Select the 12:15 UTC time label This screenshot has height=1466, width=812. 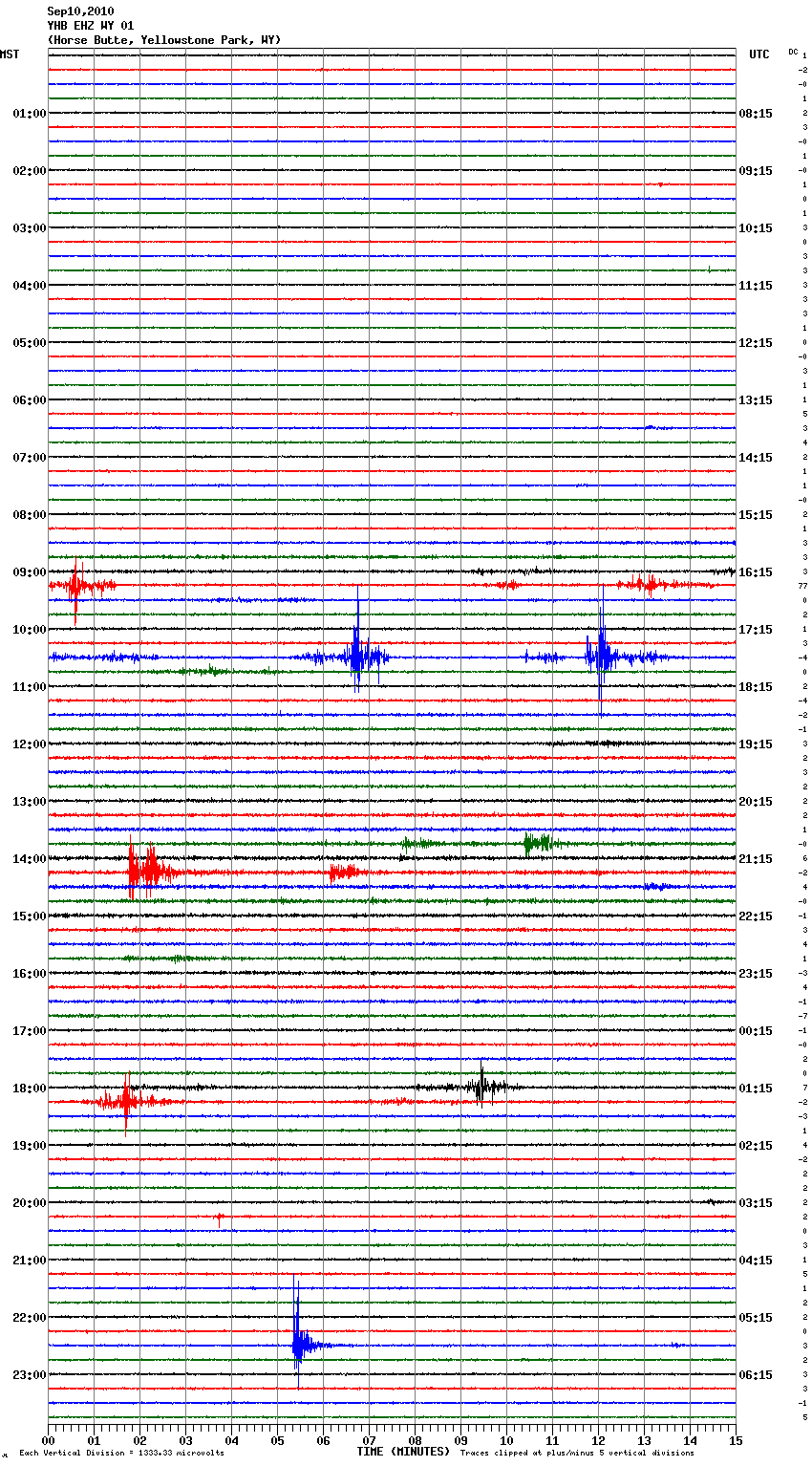(x=756, y=343)
